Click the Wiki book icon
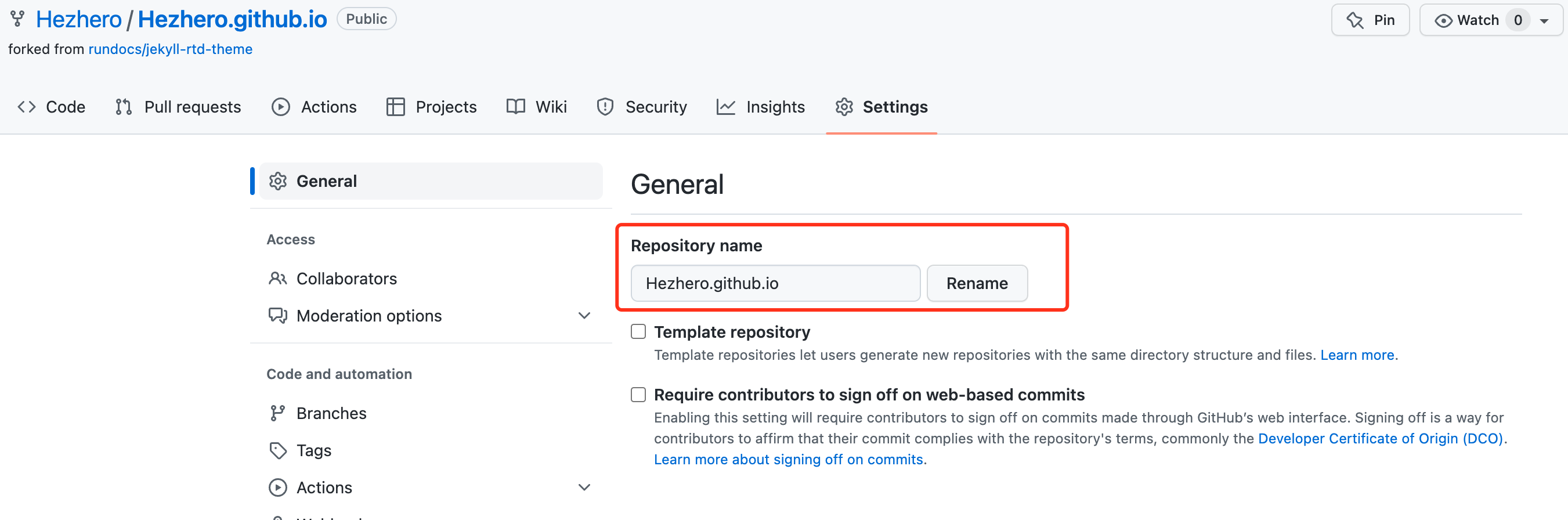The width and height of the screenshot is (1568, 520). coord(515,107)
